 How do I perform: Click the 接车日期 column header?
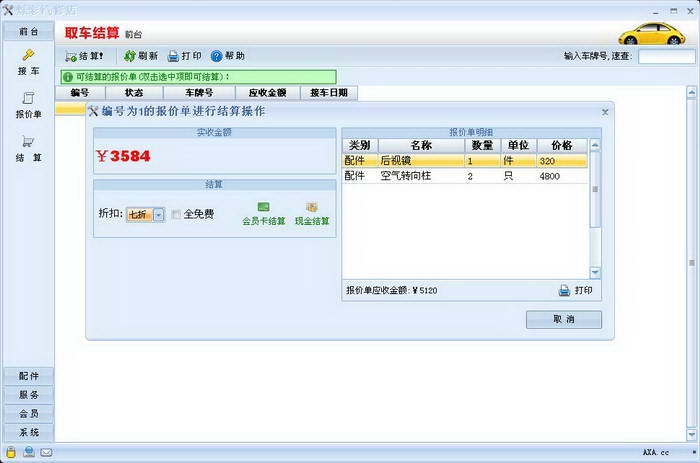point(329,93)
